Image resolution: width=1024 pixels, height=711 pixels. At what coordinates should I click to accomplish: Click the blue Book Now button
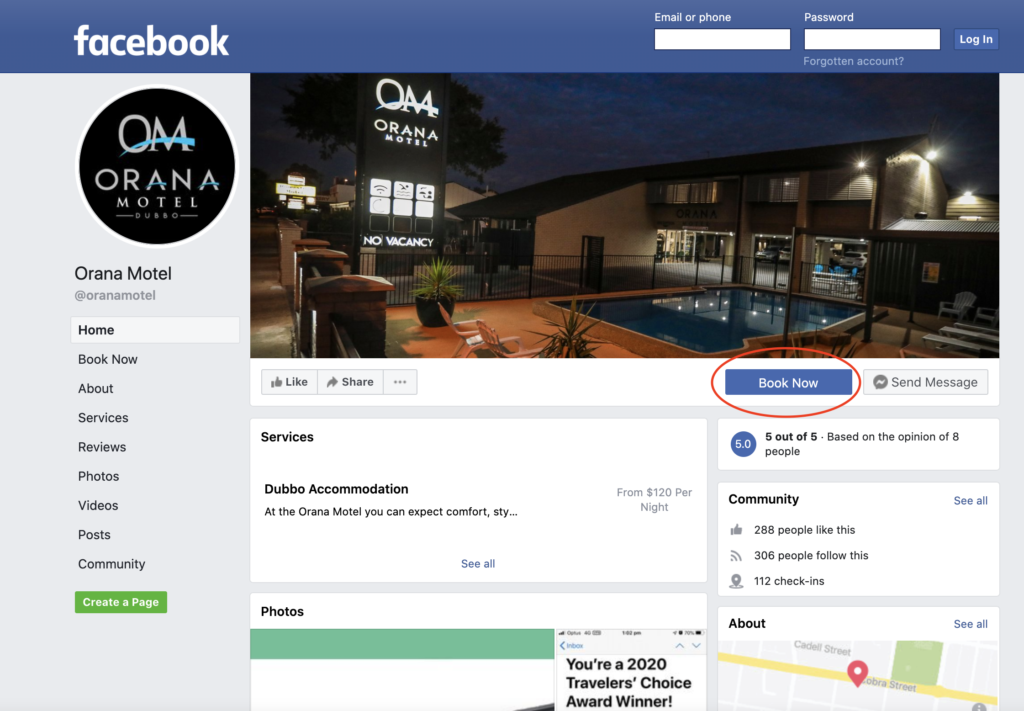(788, 383)
